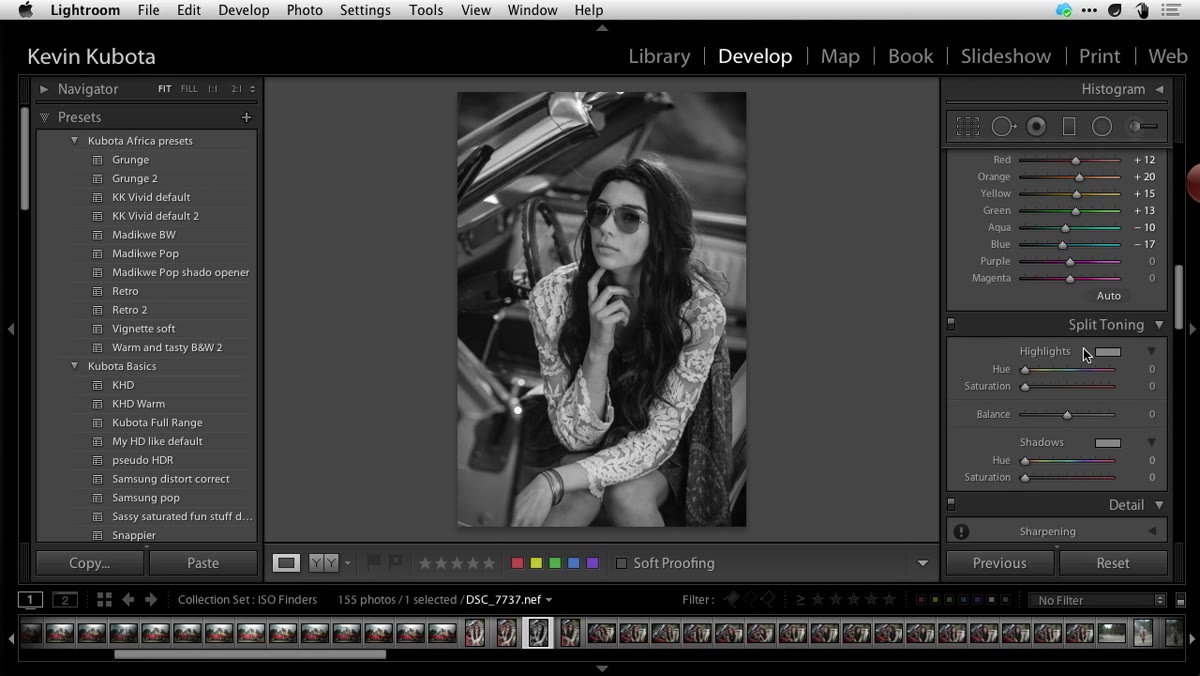Choose Loupe view mode in toolbar
1200x676 pixels.
tap(287, 563)
